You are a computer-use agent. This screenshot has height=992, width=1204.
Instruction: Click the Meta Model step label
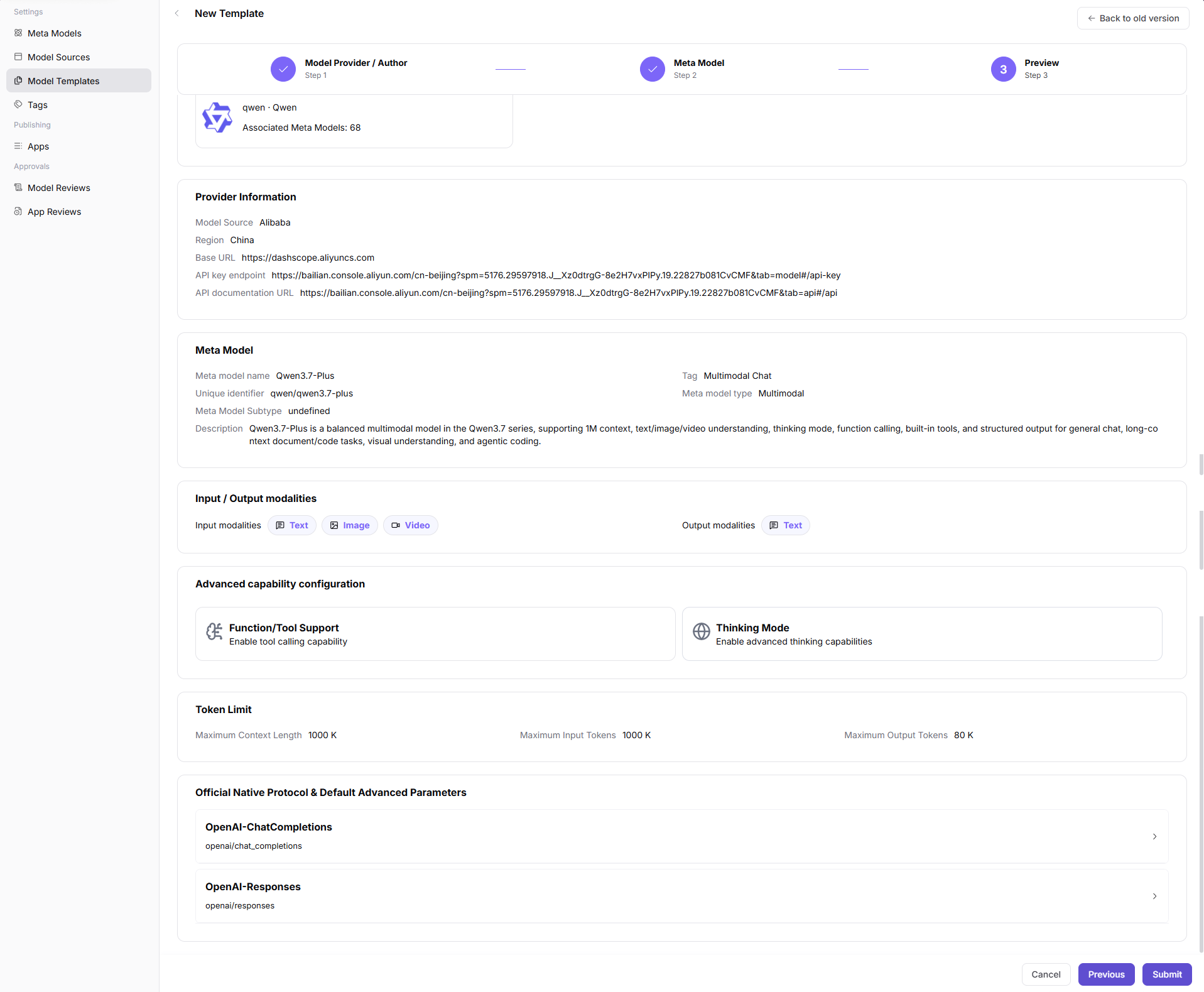point(699,63)
